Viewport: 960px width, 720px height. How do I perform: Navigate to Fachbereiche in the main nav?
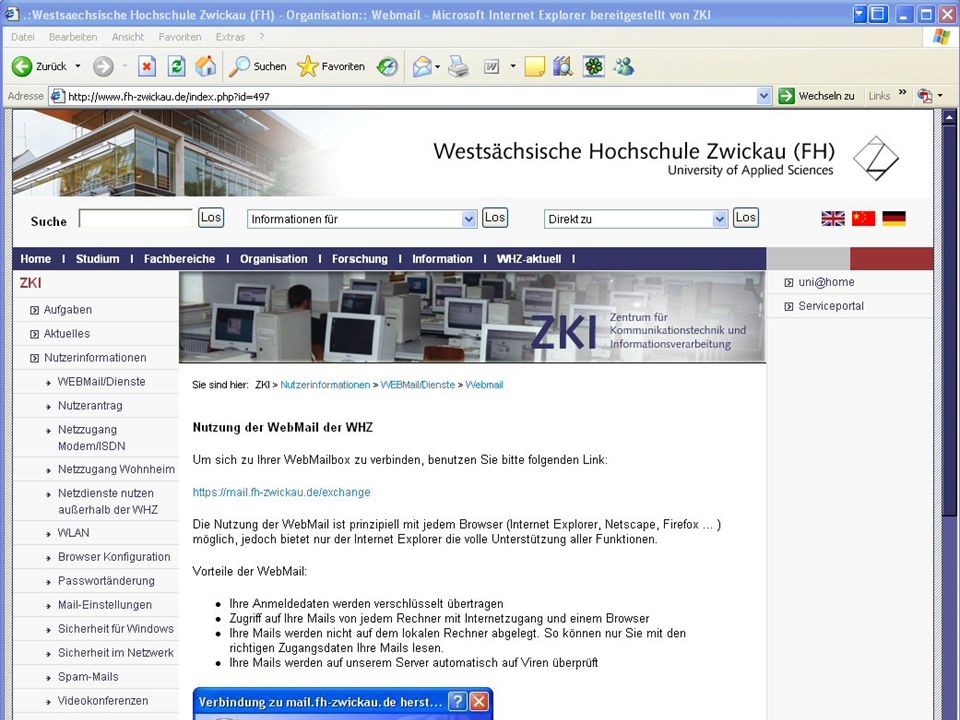click(179, 259)
